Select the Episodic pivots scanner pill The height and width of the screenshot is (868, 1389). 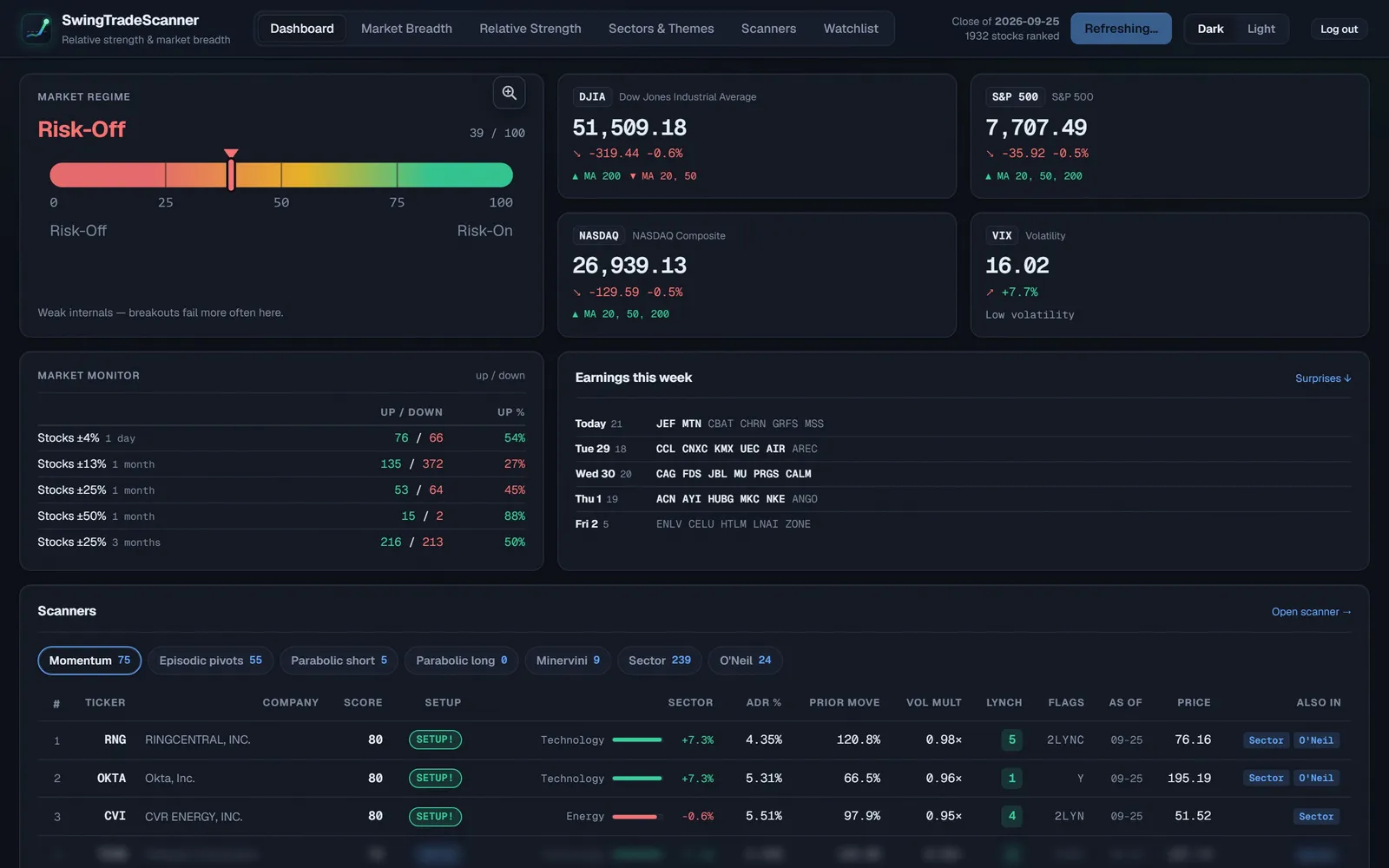click(x=211, y=661)
